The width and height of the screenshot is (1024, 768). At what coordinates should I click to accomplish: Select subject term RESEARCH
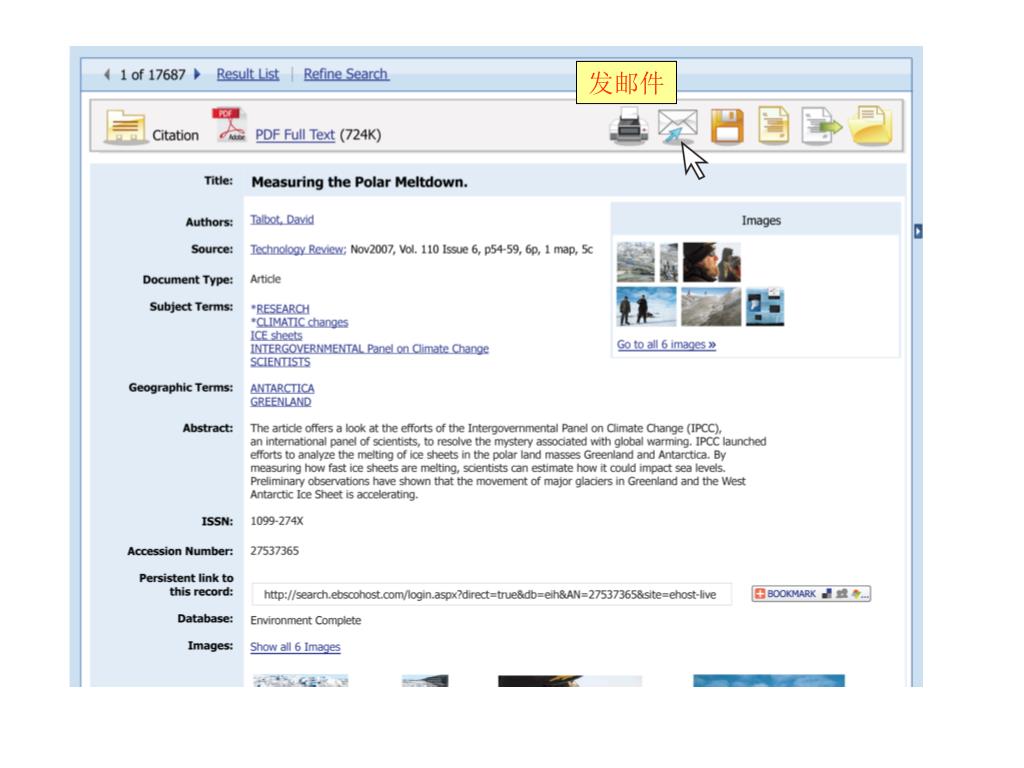282,309
